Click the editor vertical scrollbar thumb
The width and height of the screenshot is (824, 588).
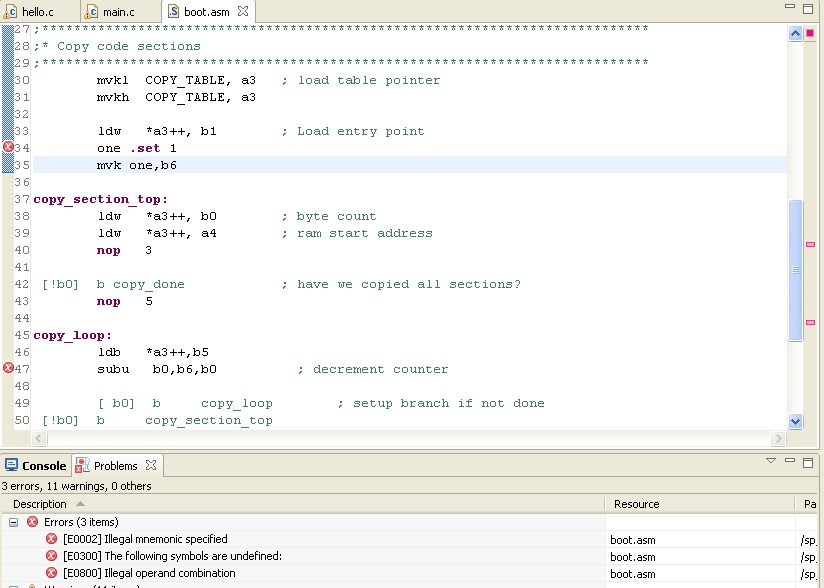tap(796, 270)
